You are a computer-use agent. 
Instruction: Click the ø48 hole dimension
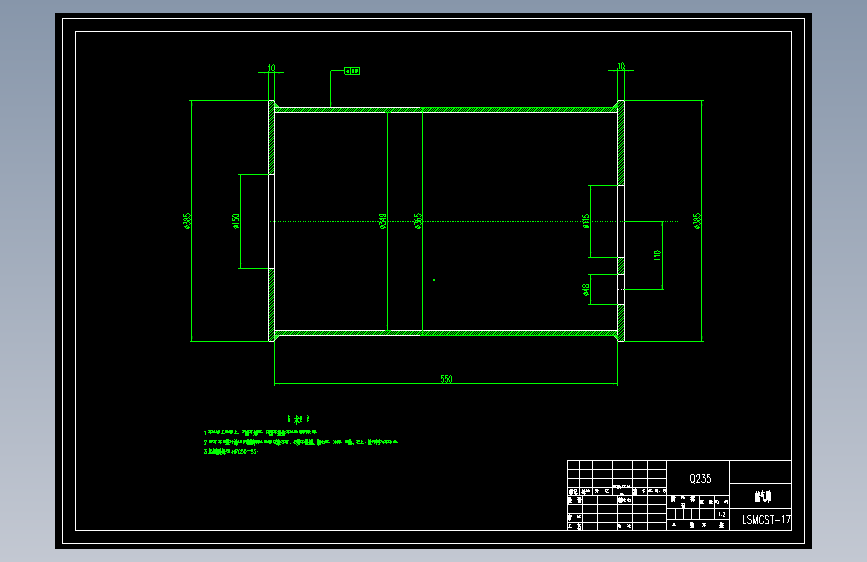586,290
